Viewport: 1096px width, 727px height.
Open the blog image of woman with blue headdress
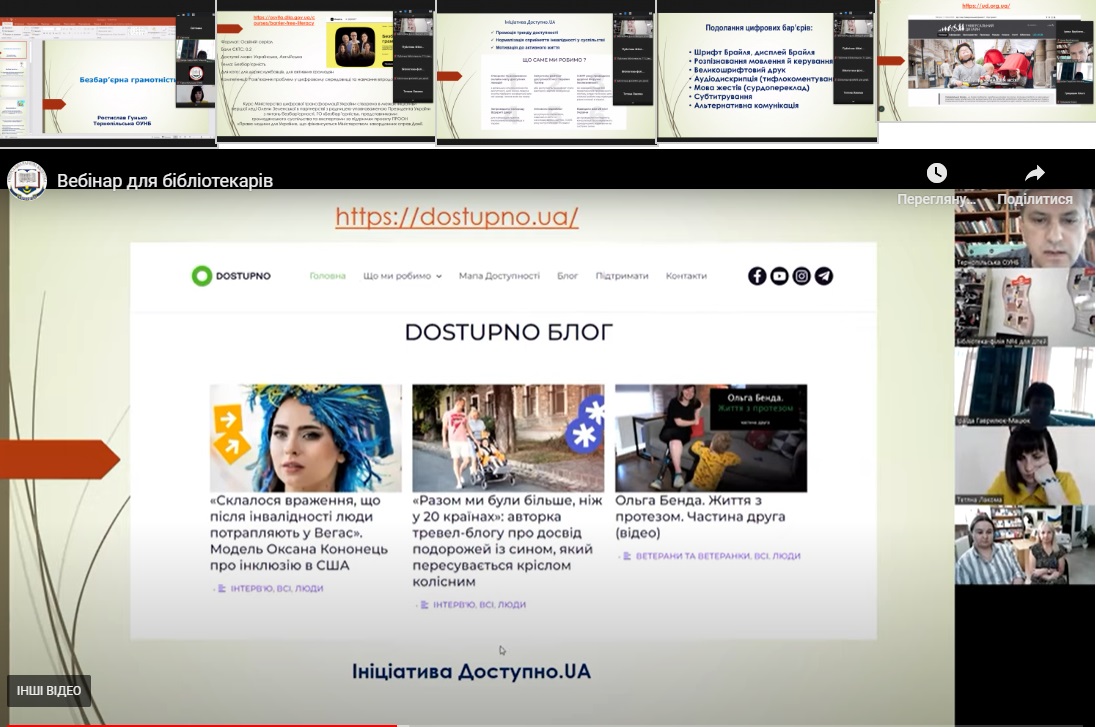click(306, 438)
